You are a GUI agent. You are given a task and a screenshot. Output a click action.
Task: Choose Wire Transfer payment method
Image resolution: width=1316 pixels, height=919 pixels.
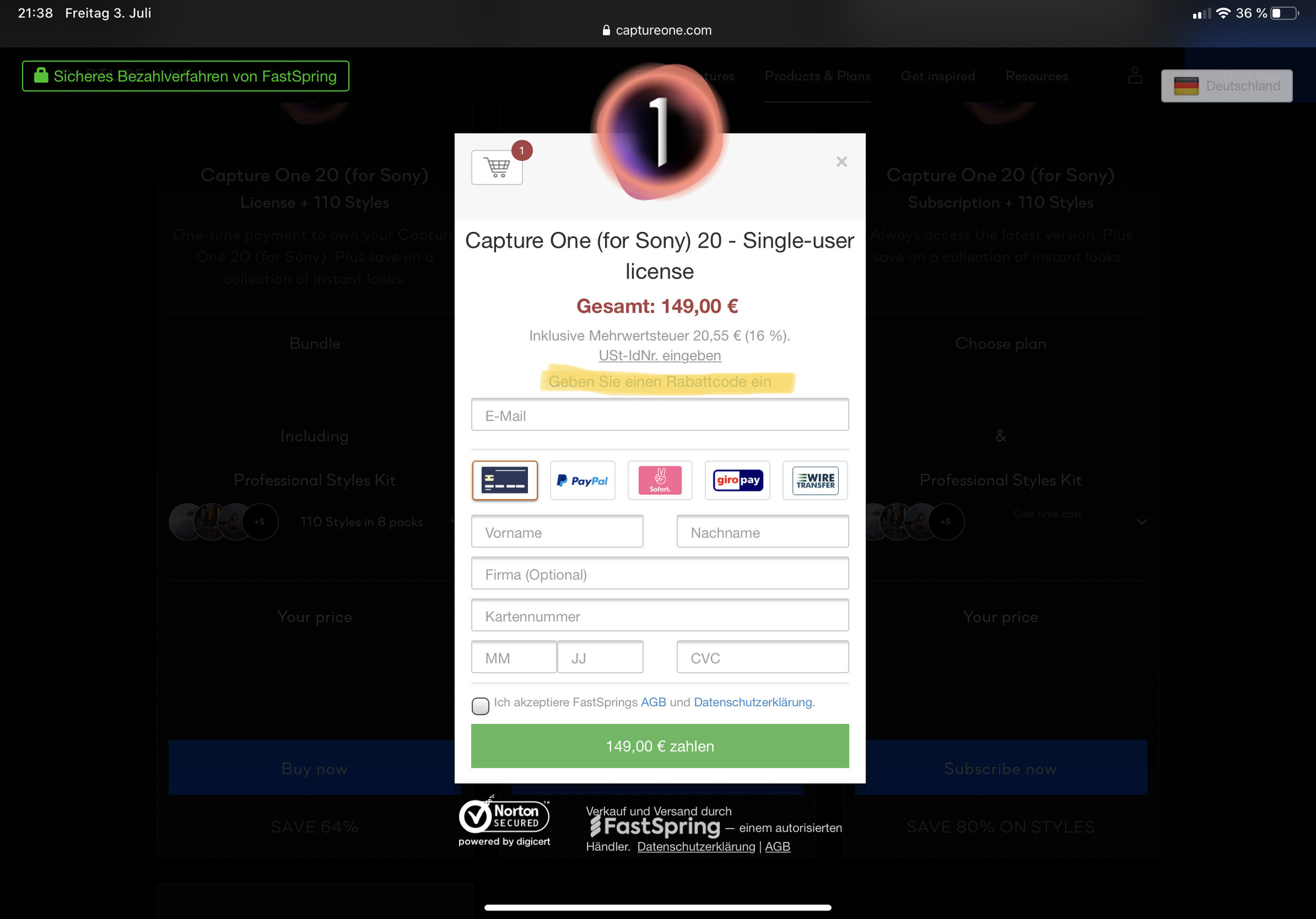815,480
